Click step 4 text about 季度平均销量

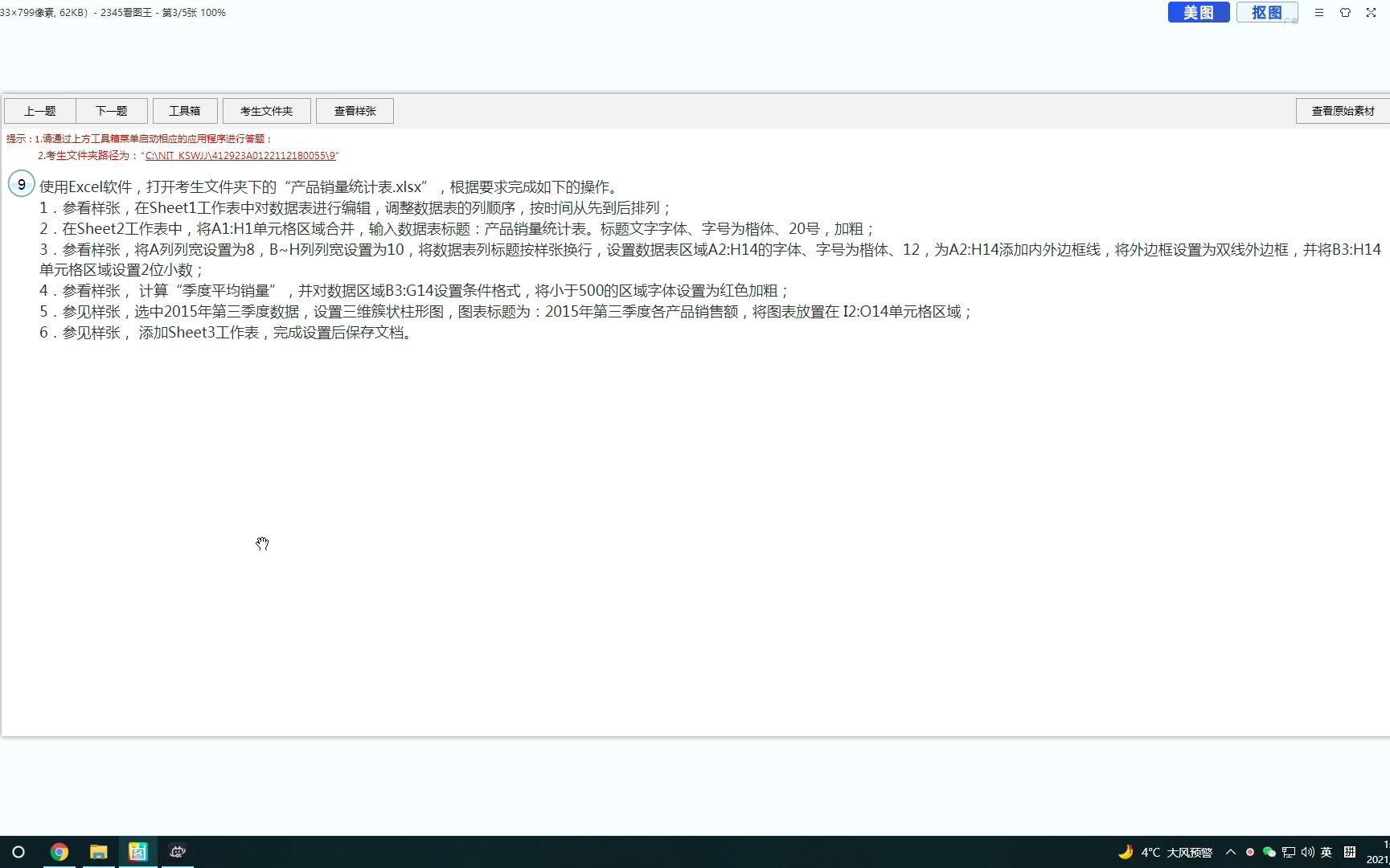pos(414,291)
